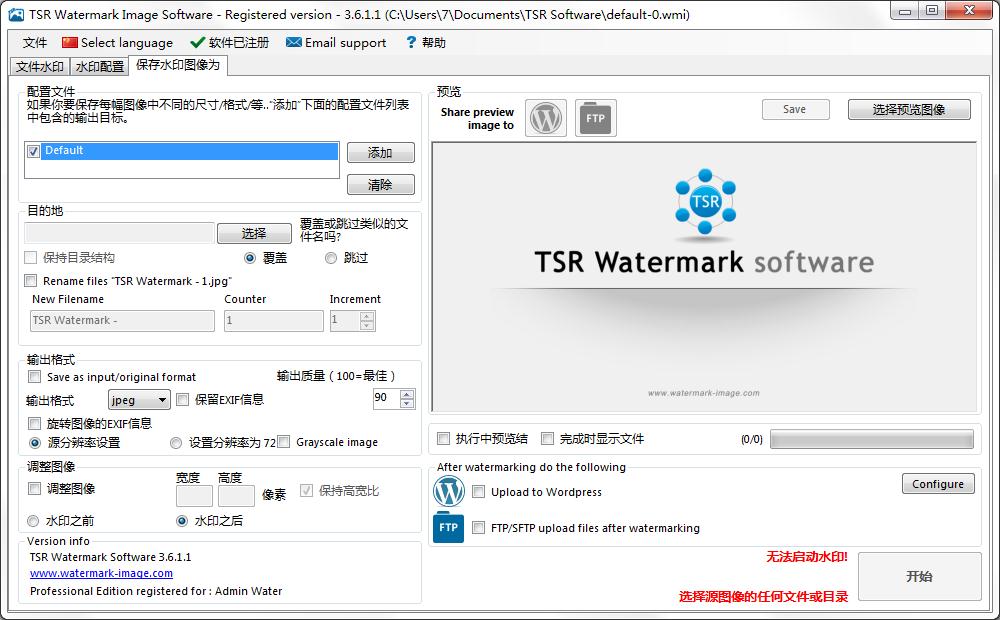
Task: Select 覆盖 radio option
Action: point(250,258)
